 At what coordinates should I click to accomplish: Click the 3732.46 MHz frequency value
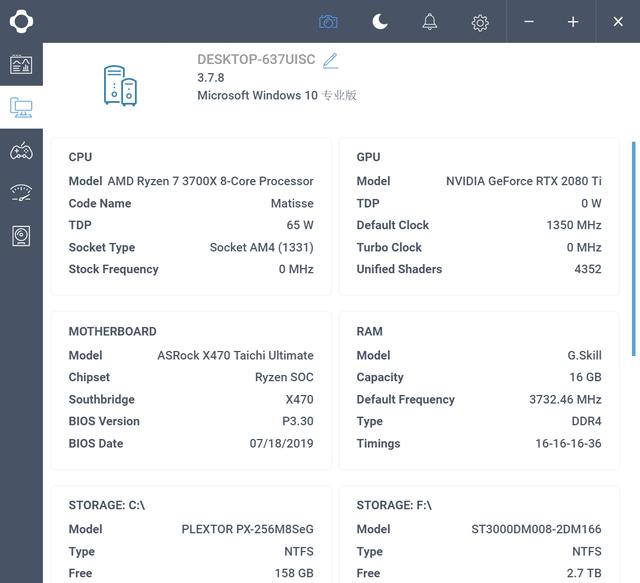[565, 399]
